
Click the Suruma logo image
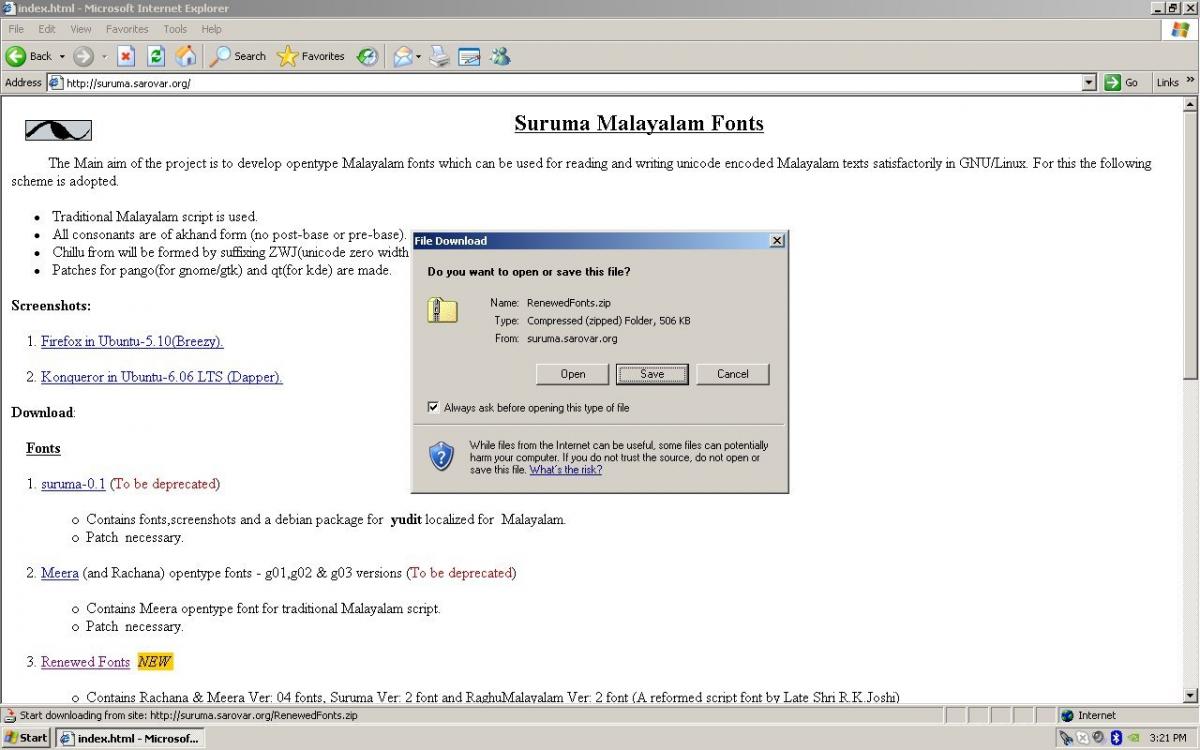pyautogui.click(x=58, y=130)
